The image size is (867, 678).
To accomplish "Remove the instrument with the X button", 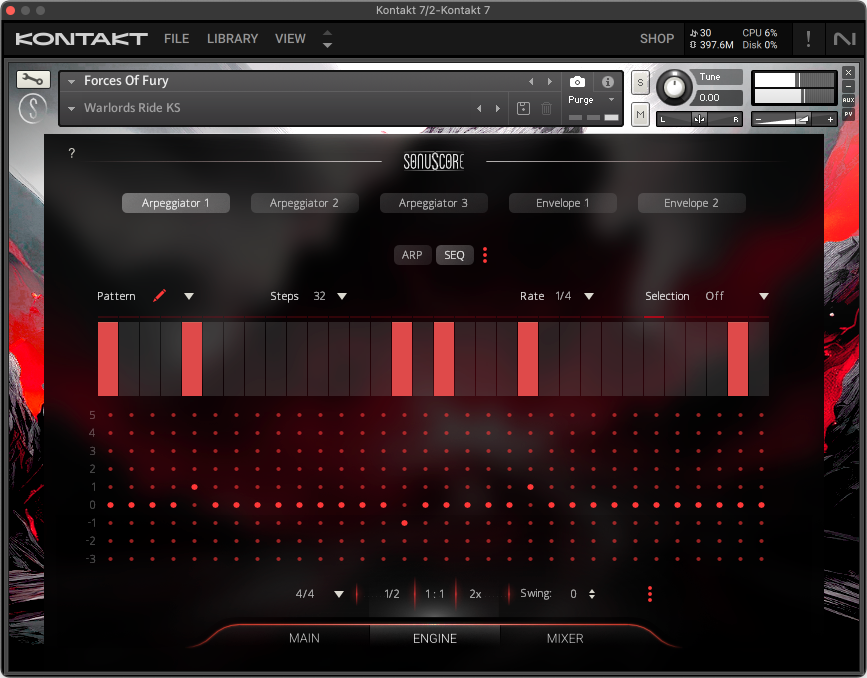I will 848,72.
